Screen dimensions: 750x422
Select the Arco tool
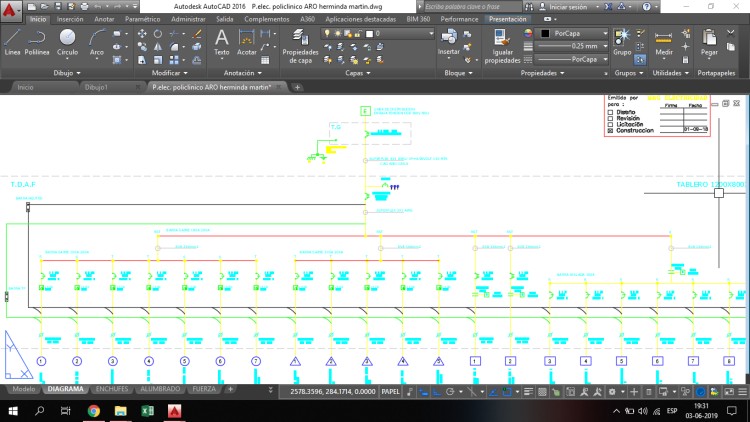[97, 42]
